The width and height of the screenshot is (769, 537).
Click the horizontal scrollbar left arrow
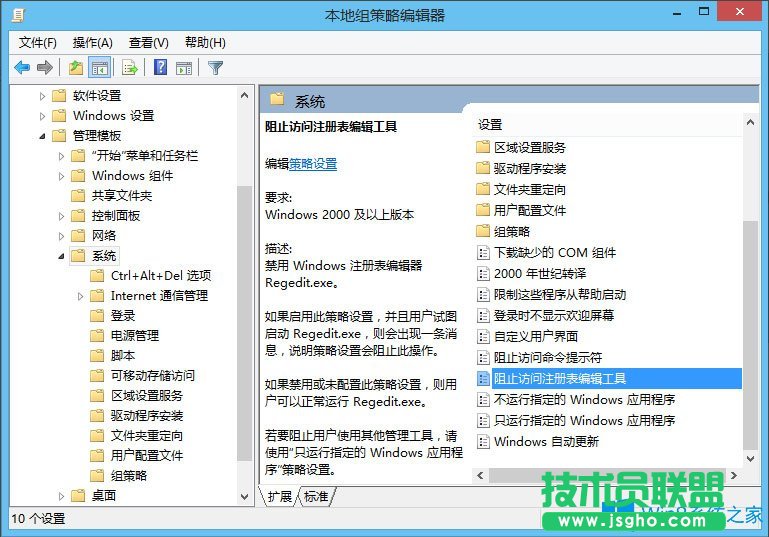point(480,475)
